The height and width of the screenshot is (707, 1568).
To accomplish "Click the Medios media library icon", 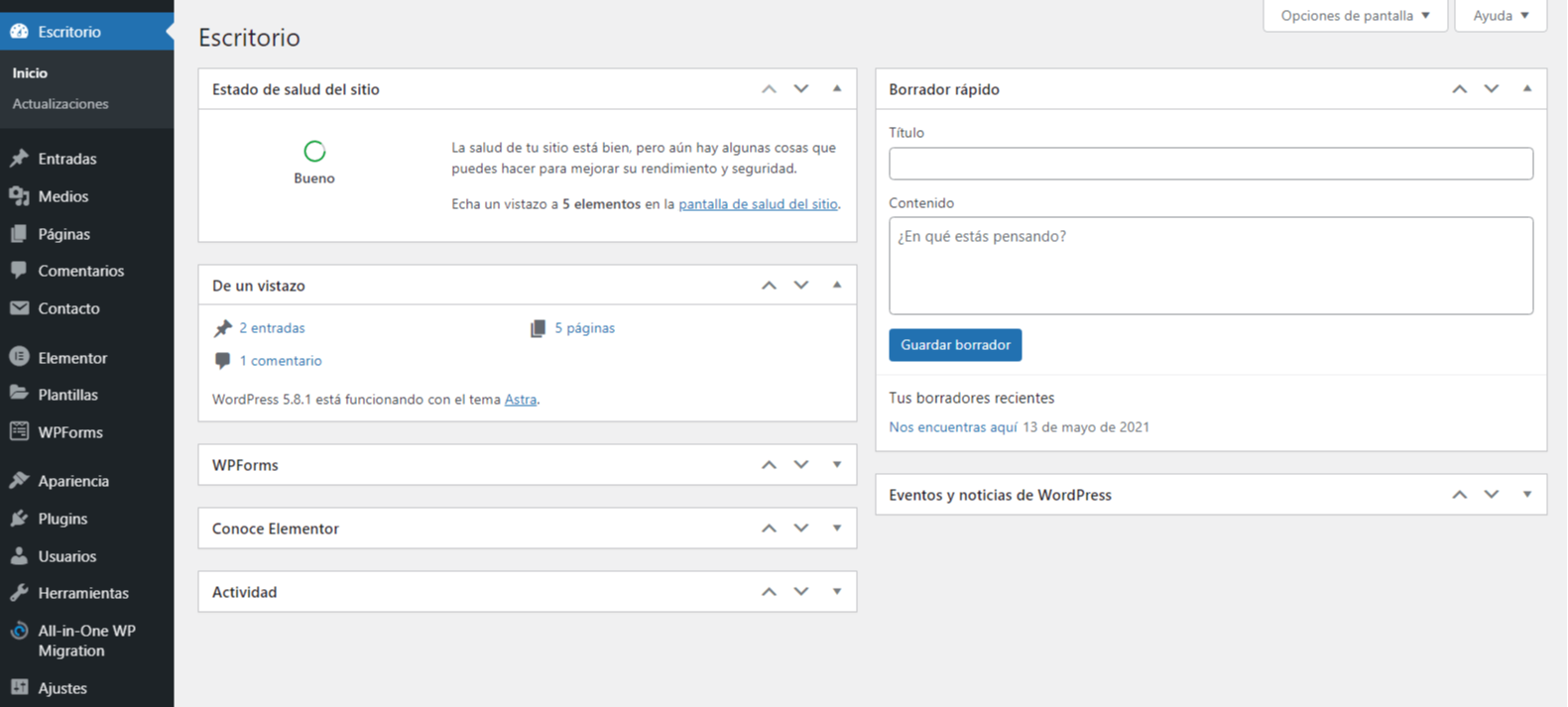I will [x=19, y=196].
